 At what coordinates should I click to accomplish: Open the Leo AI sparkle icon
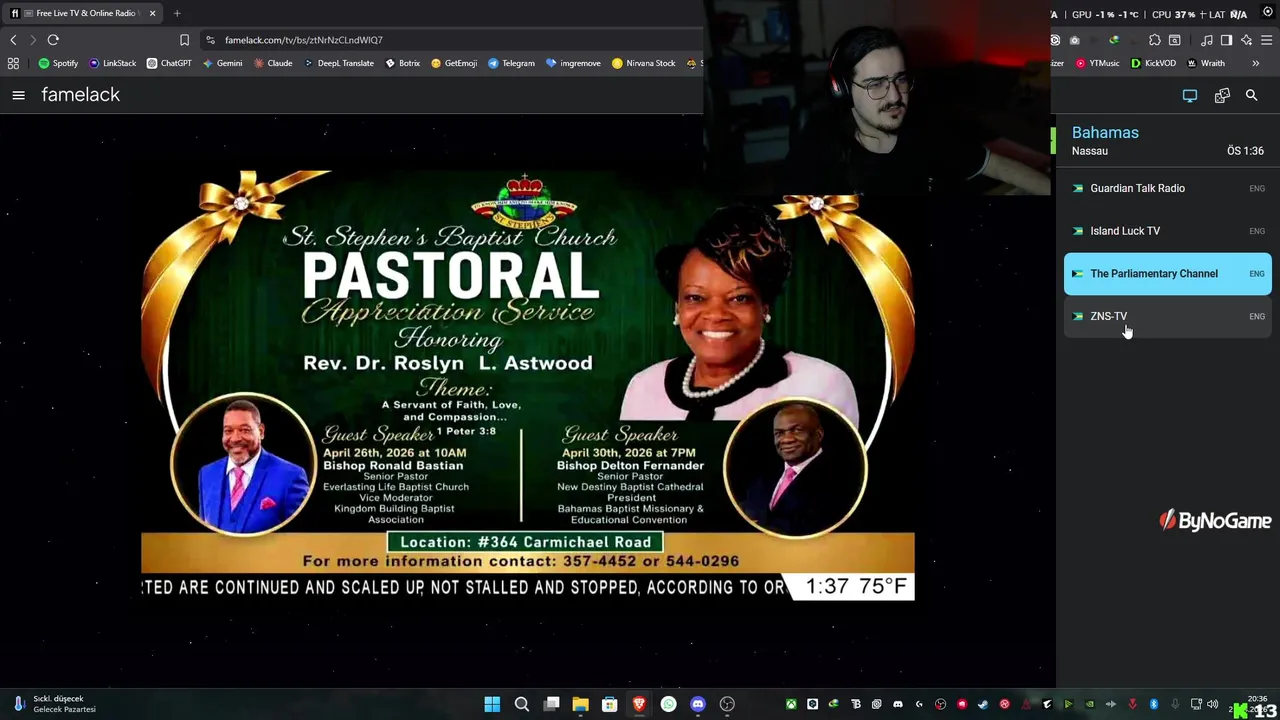(x=1246, y=40)
